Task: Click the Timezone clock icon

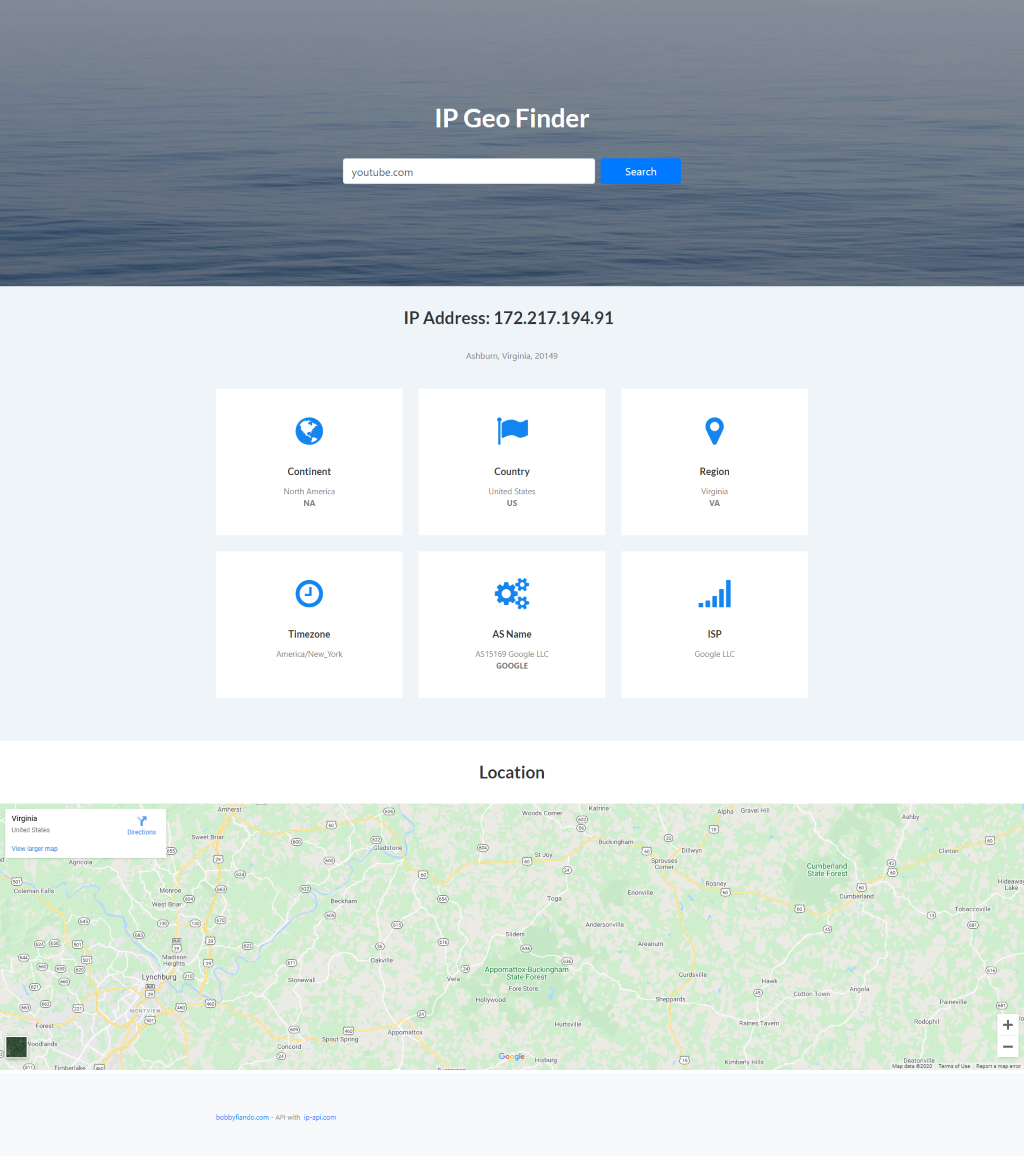Action: [x=309, y=593]
